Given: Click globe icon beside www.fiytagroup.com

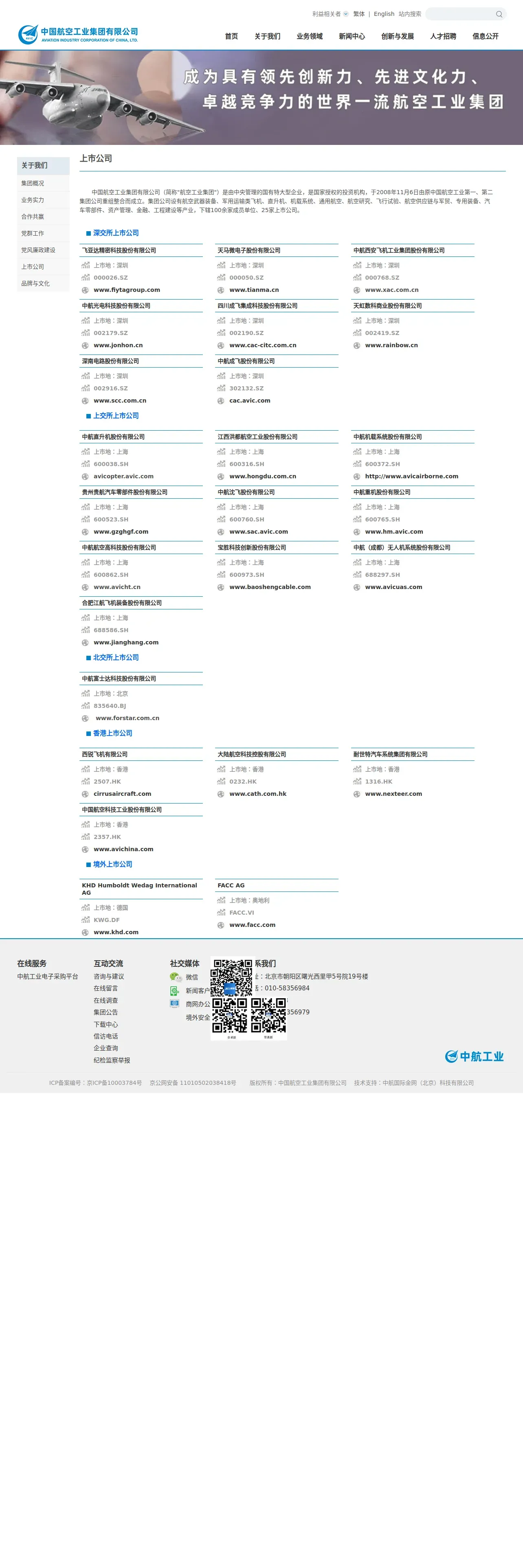Looking at the screenshot, I should pos(85,290).
